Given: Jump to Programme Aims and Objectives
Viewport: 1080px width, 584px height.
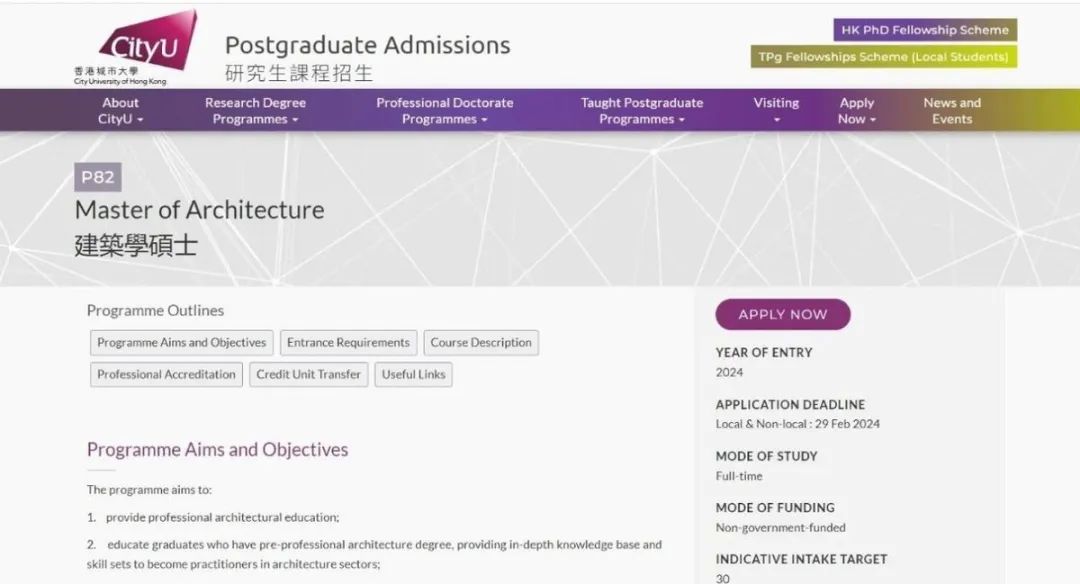Looking at the screenshot, I should click(182, 343).
